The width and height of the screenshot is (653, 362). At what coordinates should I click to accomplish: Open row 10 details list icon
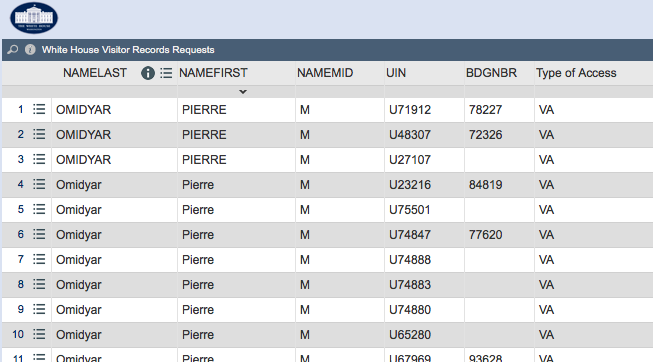pyautogui.click(x=39, y=335)
